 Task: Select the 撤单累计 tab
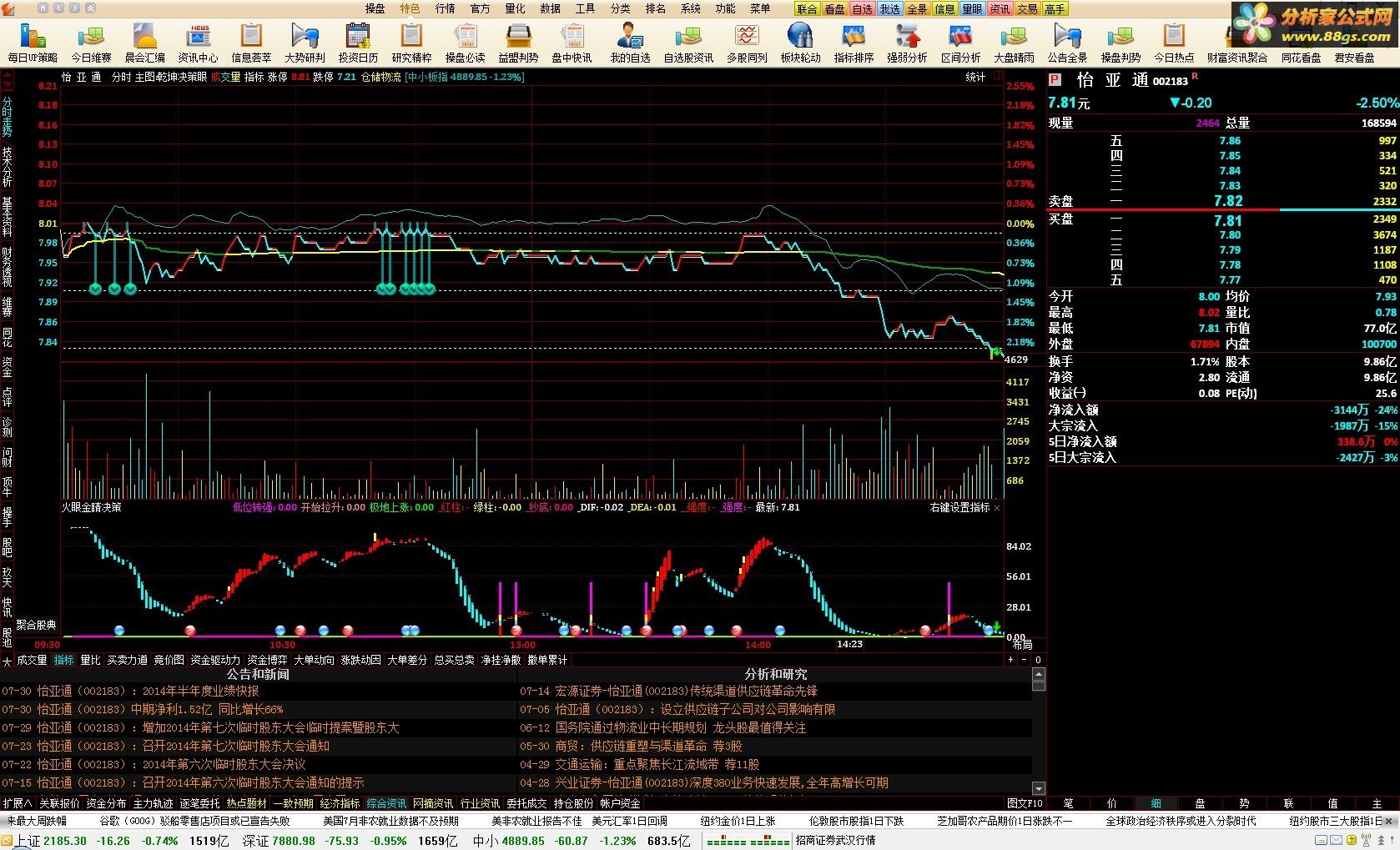(547, 660)
